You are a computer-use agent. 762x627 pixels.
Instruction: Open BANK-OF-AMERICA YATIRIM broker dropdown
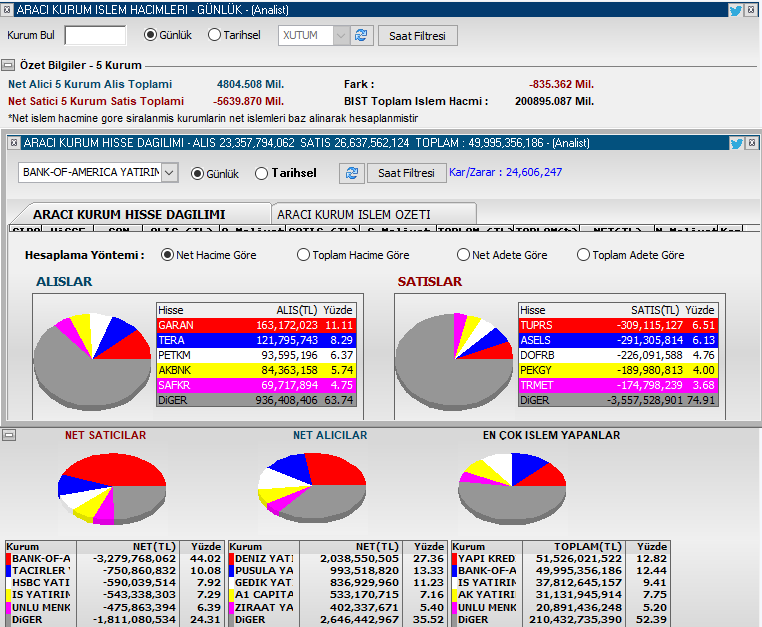[x=169, y=173]
